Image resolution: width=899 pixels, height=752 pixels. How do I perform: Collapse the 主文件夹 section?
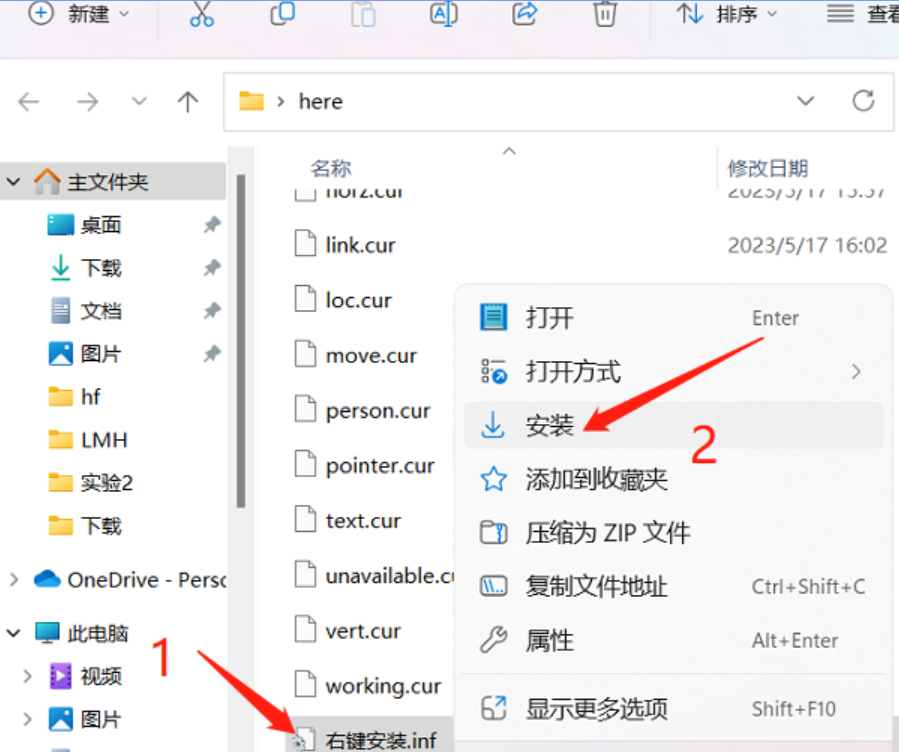(14, 182)
